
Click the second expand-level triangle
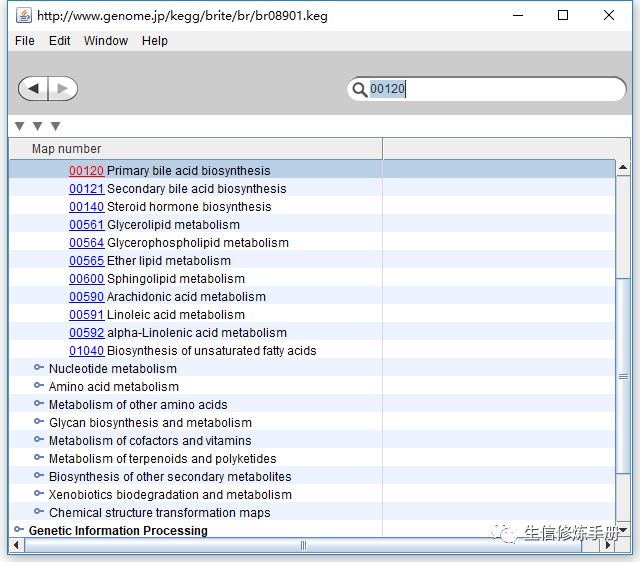pos(38,126)
